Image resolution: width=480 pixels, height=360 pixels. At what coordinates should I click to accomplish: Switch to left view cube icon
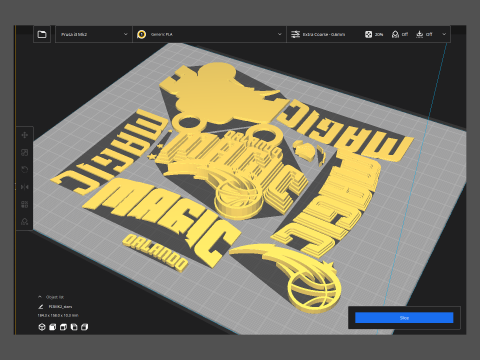point(74,327)
